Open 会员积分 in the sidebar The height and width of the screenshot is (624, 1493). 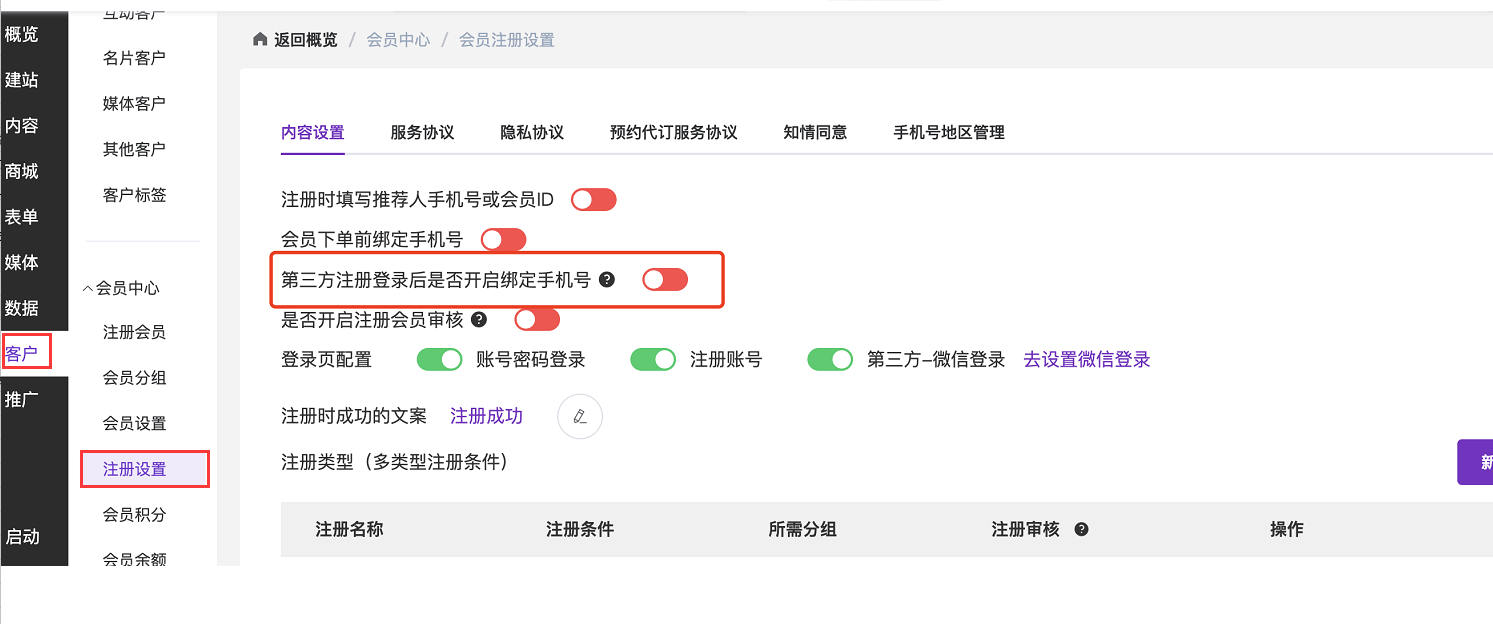coord(134,515)
